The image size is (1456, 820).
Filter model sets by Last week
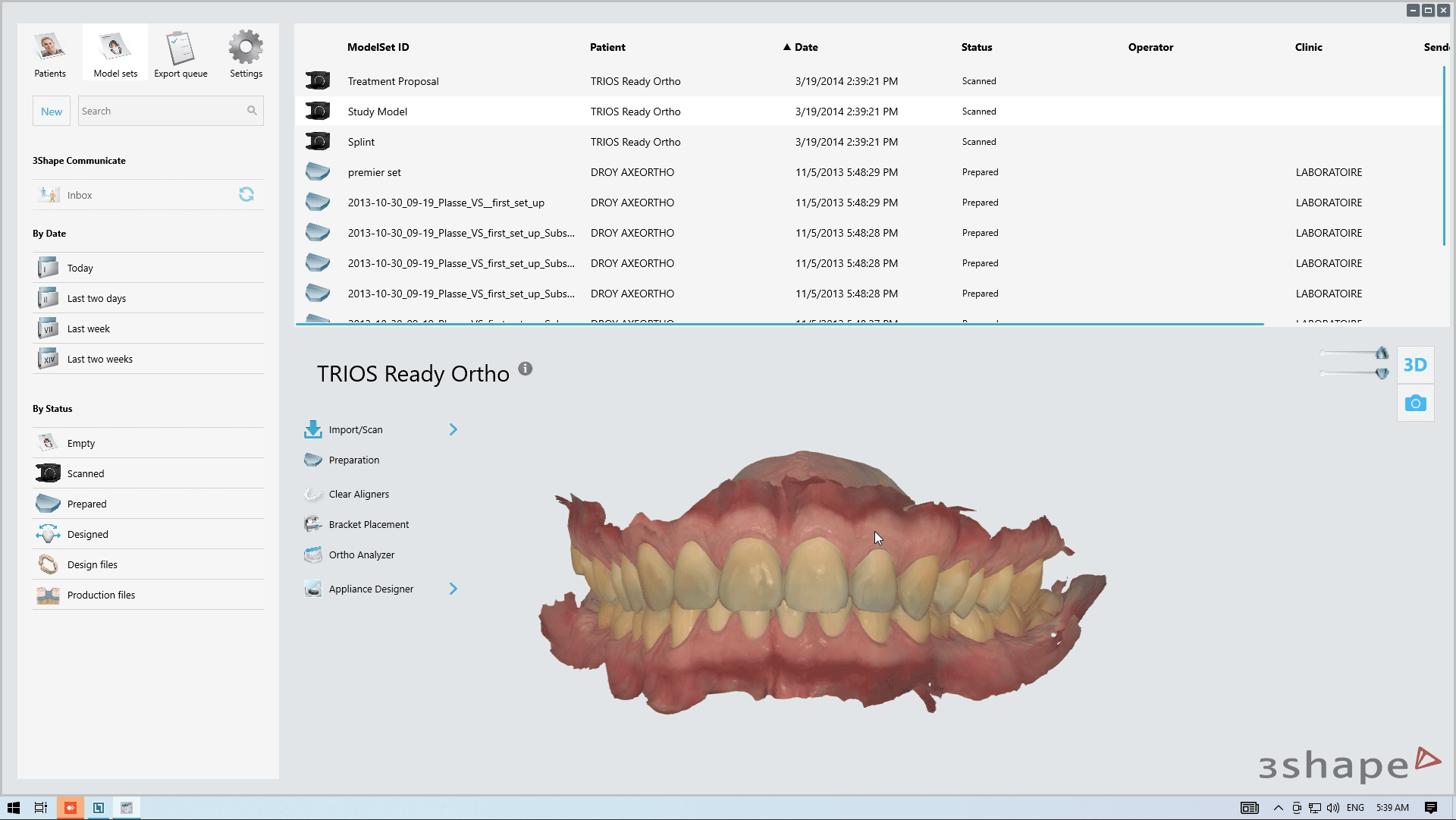88,329
